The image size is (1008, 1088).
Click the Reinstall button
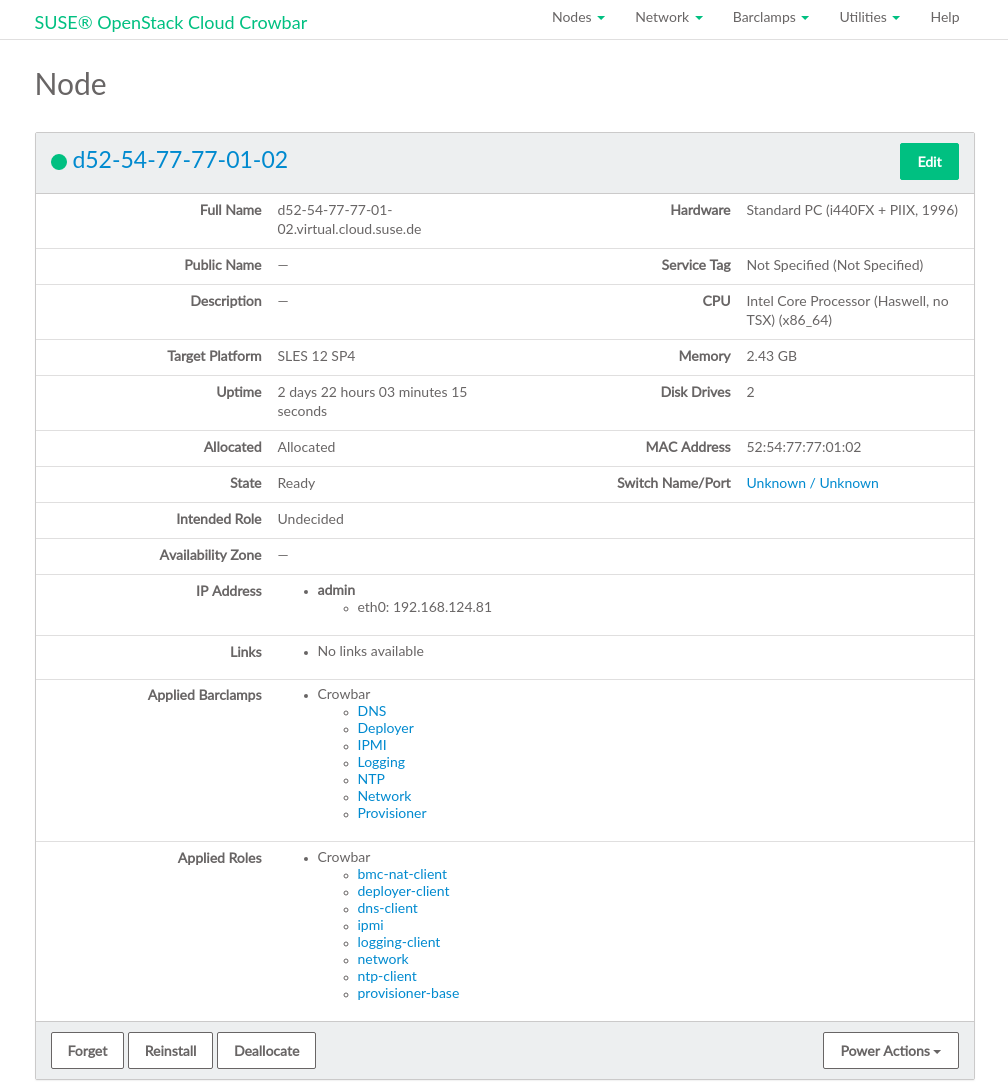click(x=170, y=1051)
